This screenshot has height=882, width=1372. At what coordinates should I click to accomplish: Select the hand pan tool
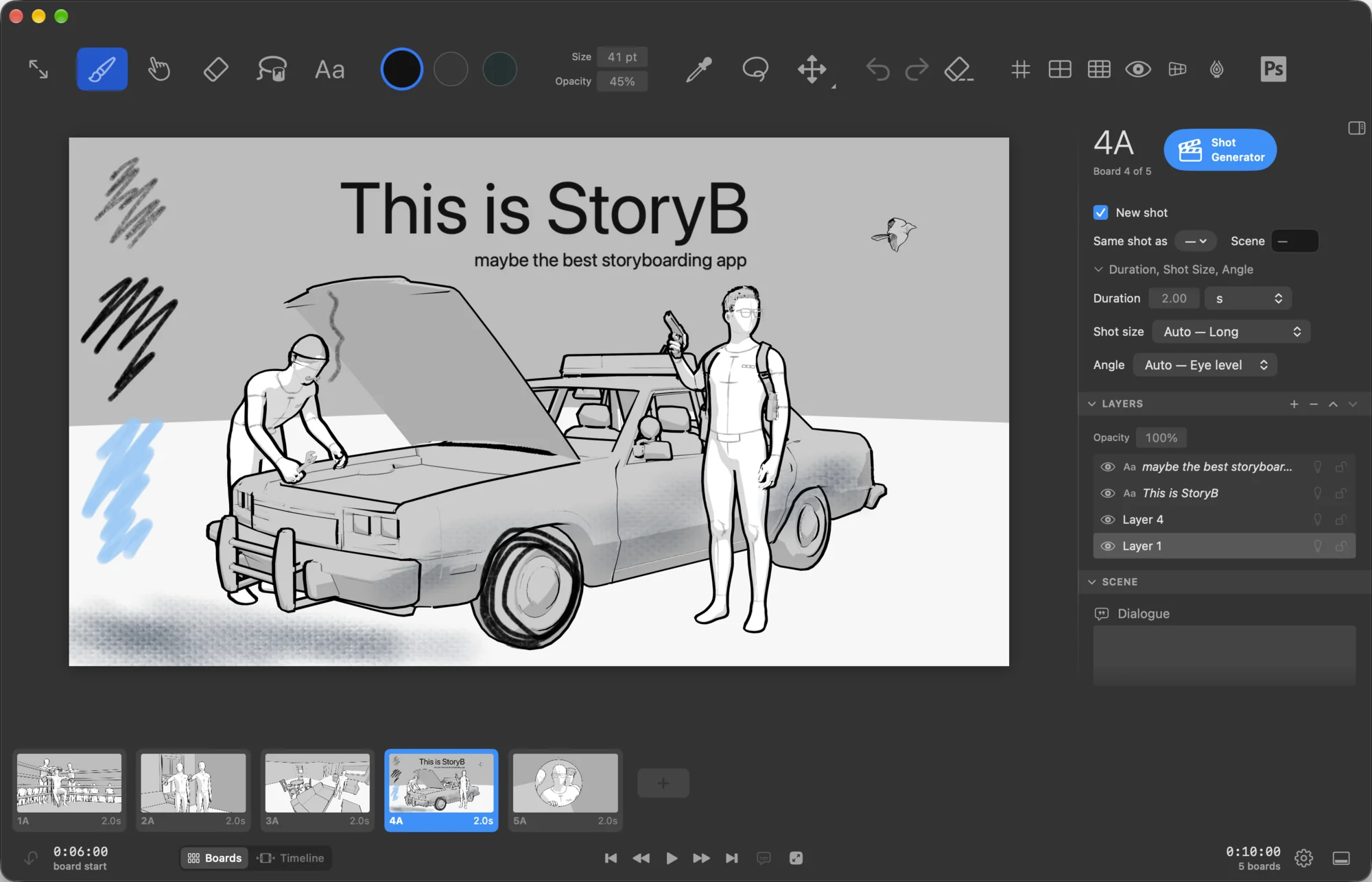click(159, 69)
